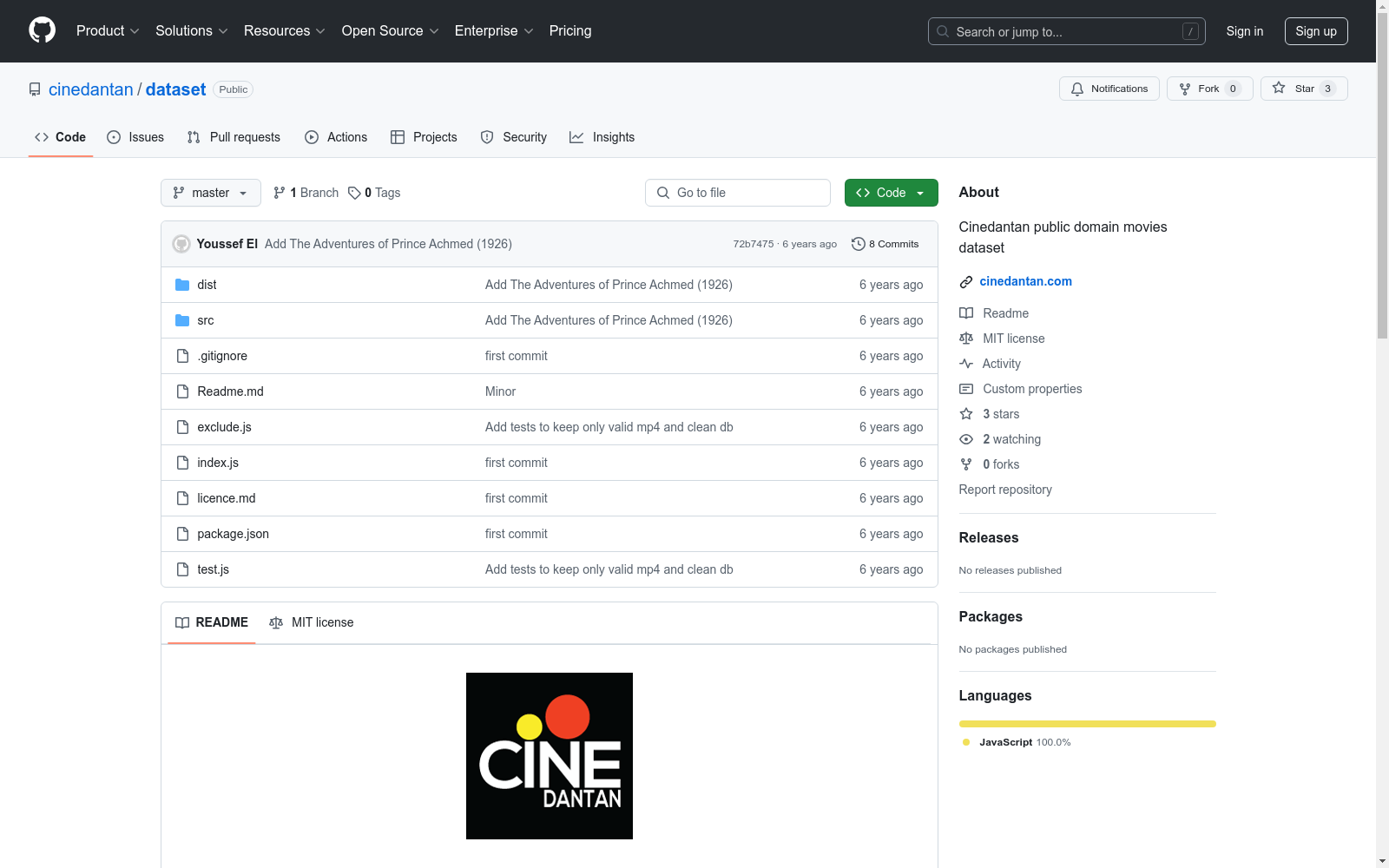
Task: Click the Custom properties note icon
Action: [x=966, y=389]
